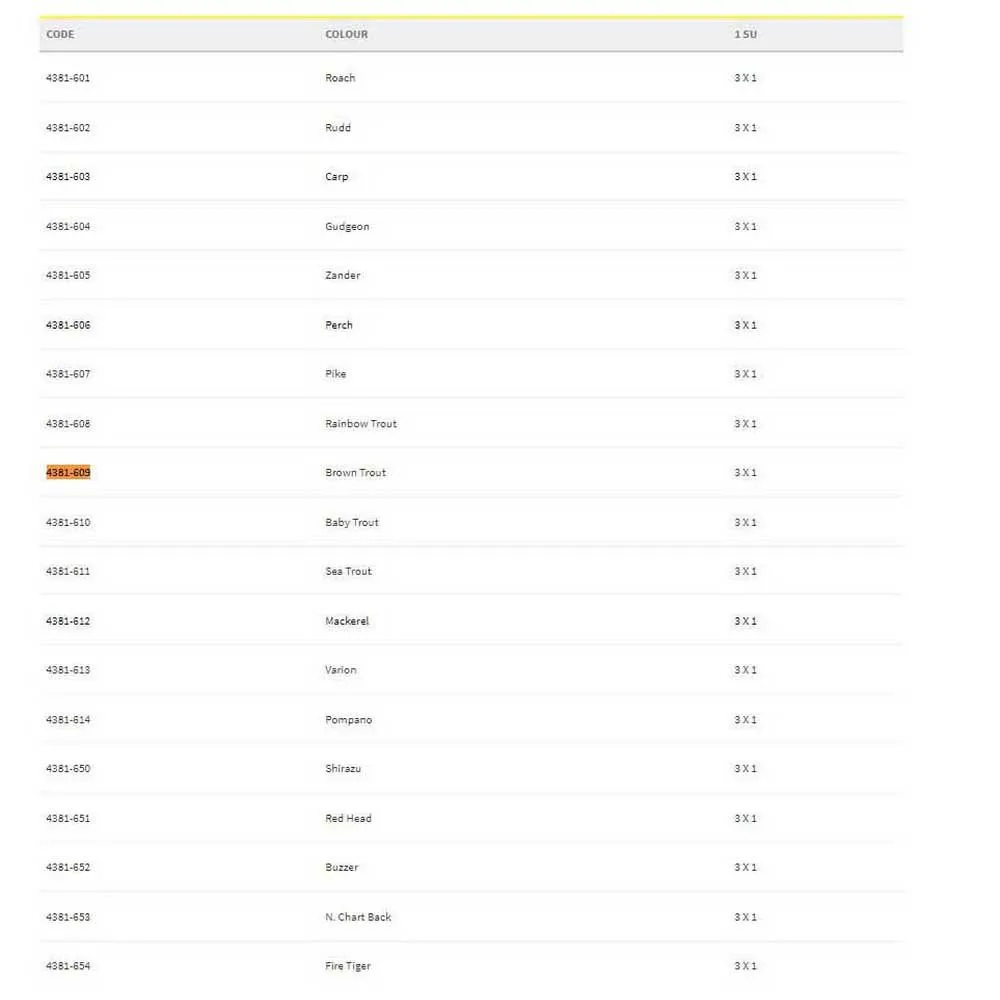Choose the Pompano colour row

tap(348, 720)
